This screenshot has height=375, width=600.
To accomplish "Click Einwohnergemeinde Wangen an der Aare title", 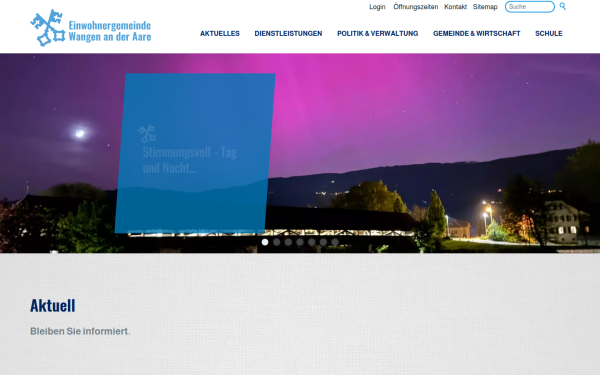I will coord(110,31).
